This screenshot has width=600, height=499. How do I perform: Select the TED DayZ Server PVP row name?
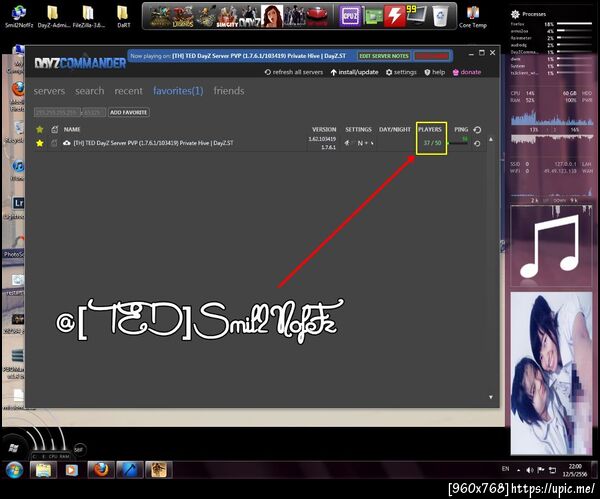pyautogui.click(x=153, y=143)
